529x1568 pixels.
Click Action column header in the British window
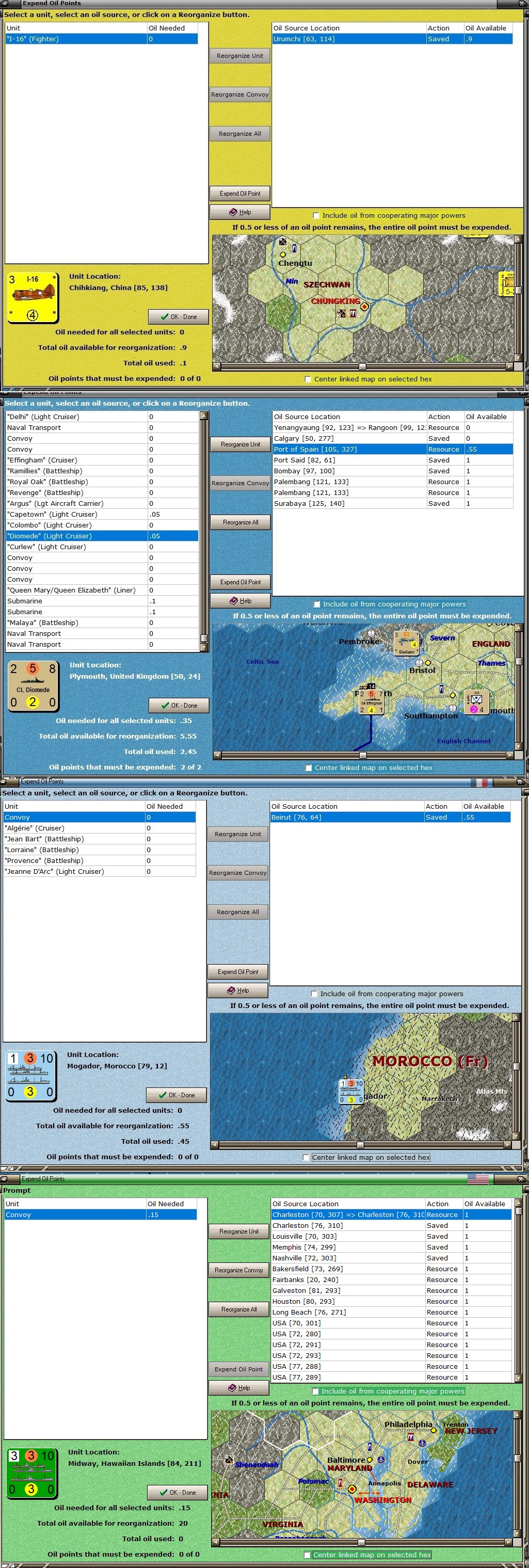tap(445, 417)
